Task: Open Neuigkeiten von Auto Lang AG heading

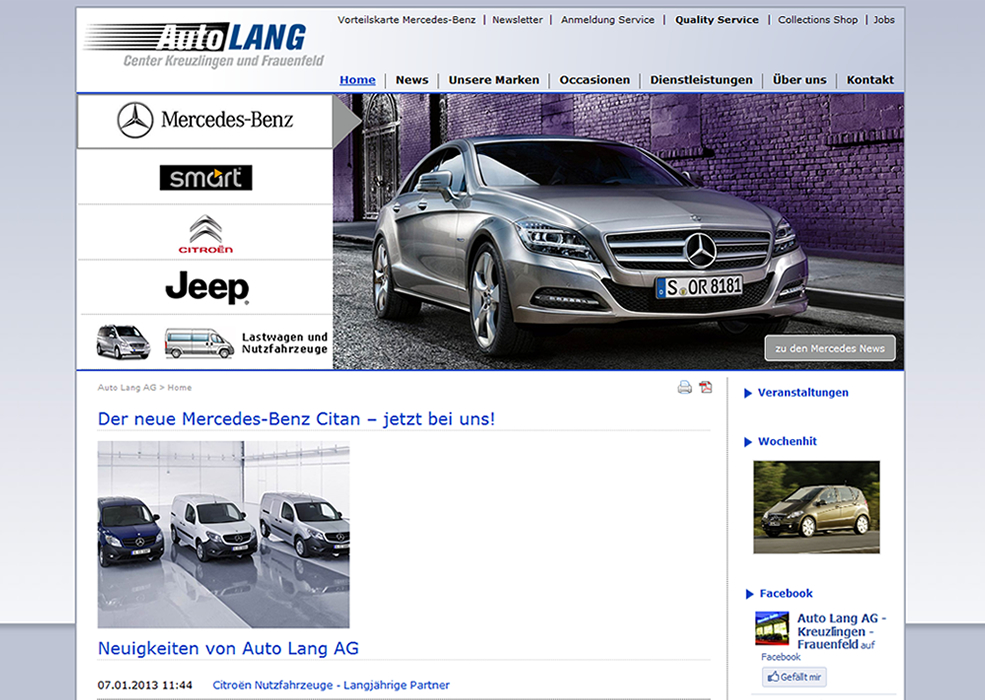Action: [228, 648]
